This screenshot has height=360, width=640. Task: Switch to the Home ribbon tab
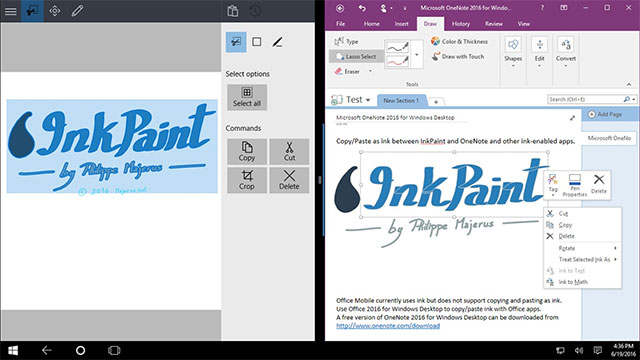371,24
